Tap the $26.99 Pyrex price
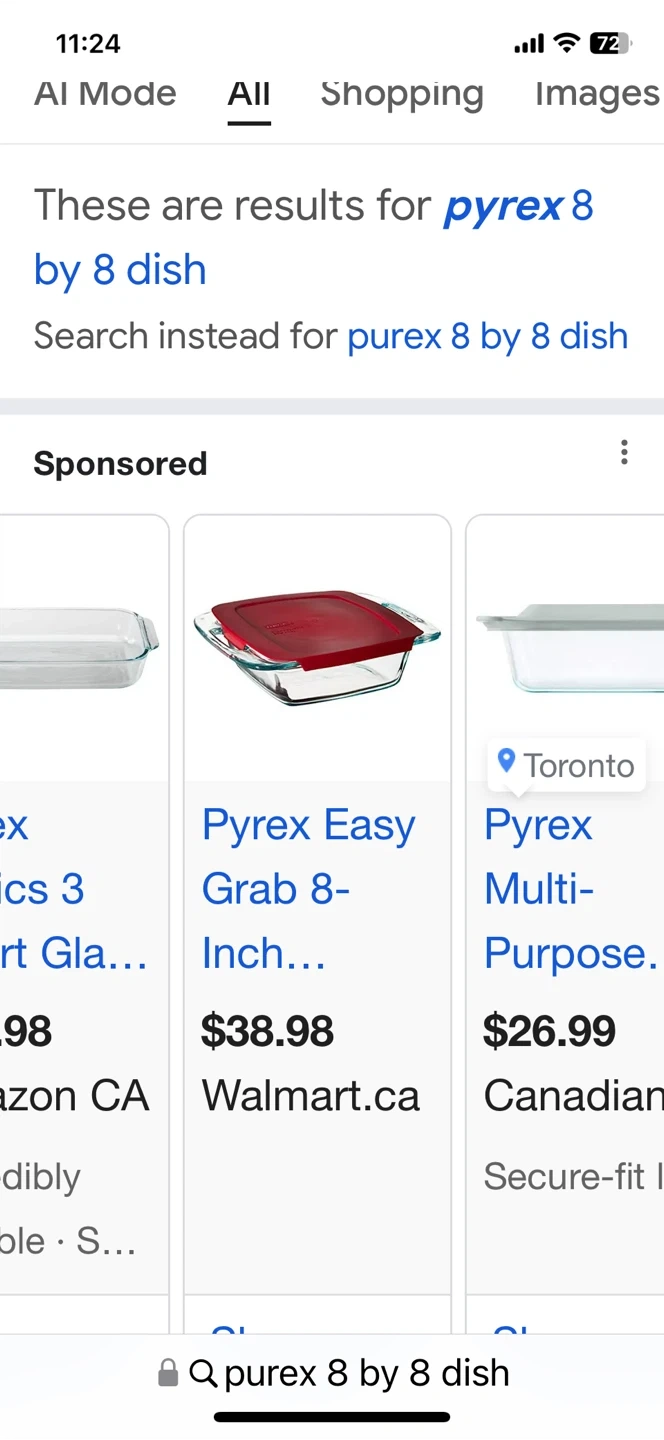 pyautogui.click(x=549, y=1031)
